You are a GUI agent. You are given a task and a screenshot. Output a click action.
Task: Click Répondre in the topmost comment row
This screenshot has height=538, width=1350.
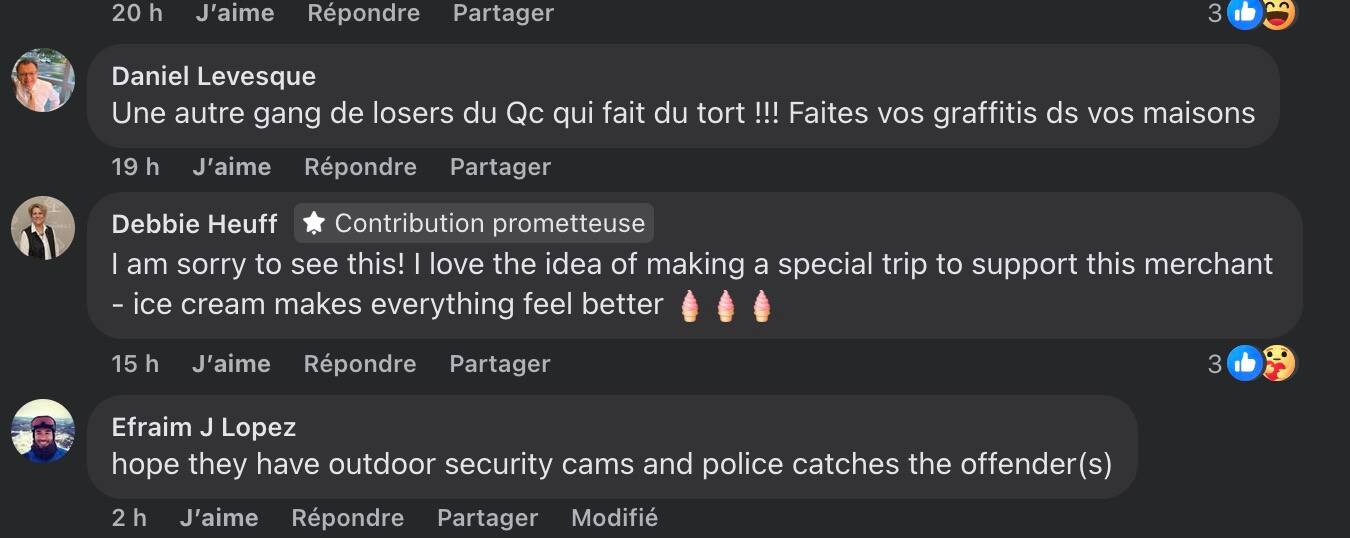(x=363, y=14)
